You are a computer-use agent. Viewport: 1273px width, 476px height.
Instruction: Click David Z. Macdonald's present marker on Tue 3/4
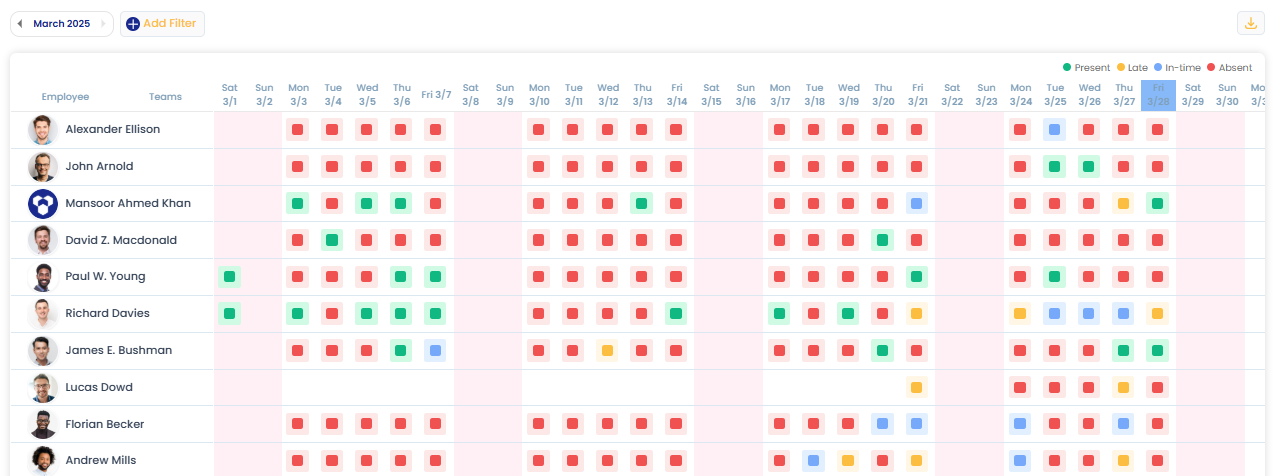333,240
